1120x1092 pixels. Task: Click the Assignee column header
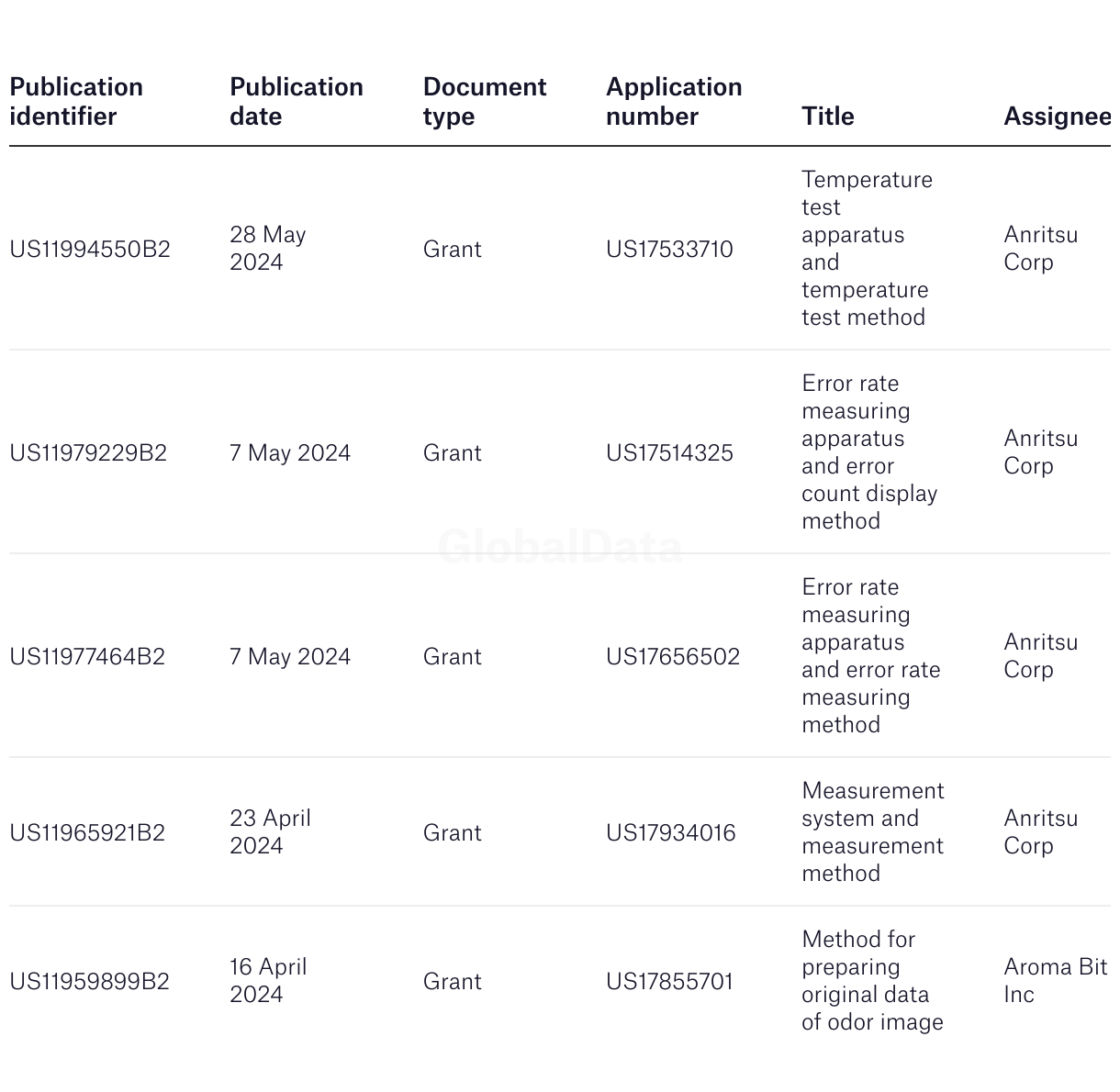click(x=1058, y=117)
